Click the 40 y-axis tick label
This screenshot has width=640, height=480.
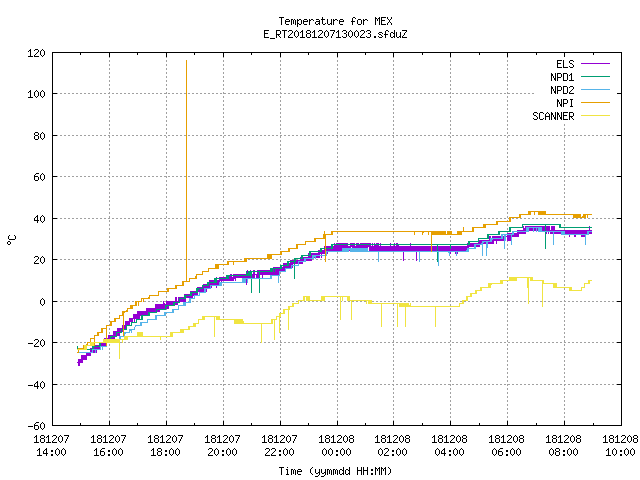click(x=39, y=219)
